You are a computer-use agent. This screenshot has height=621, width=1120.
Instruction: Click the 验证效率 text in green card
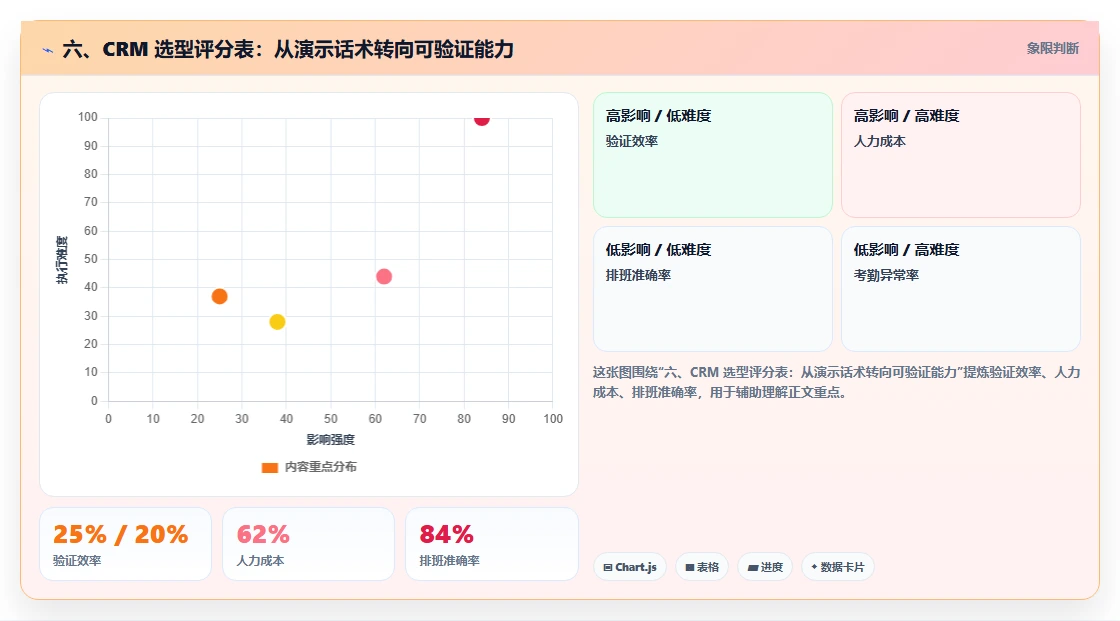[631, 141]
